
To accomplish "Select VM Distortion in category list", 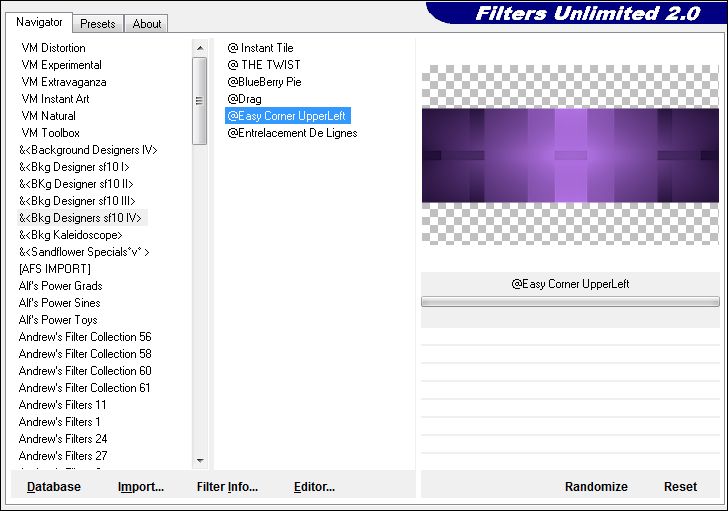I will point(54,48).
